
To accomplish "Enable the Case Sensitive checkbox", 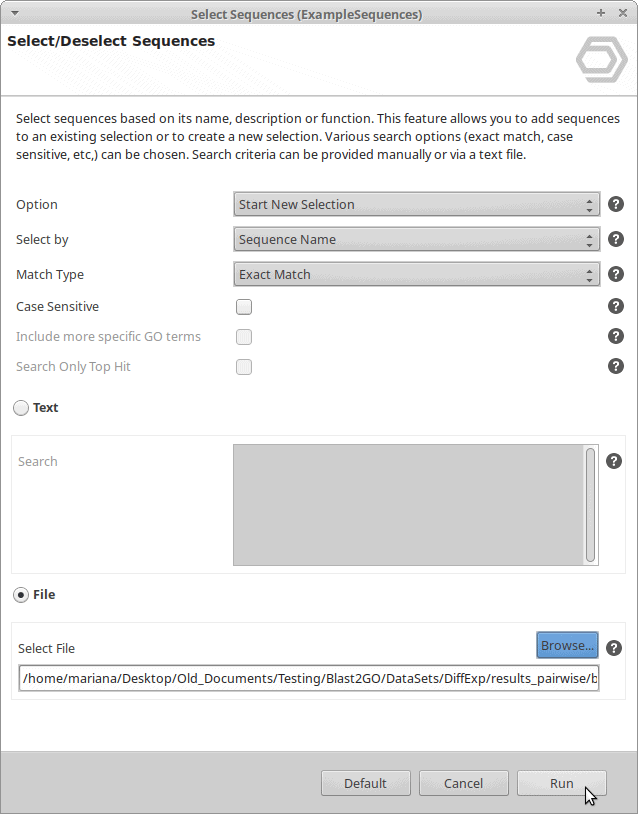I will click(x=244, y=307).
